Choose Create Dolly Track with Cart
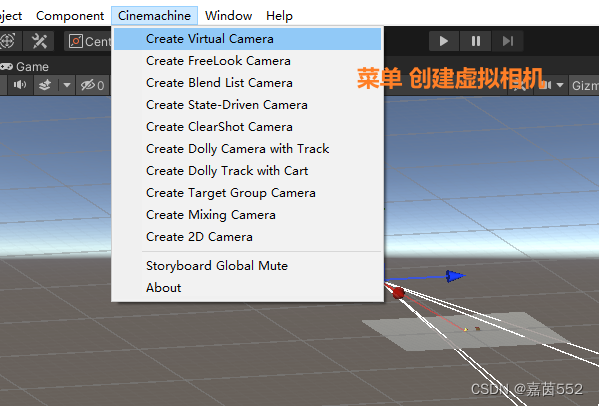The image size is (599, 406). point(248,171)
